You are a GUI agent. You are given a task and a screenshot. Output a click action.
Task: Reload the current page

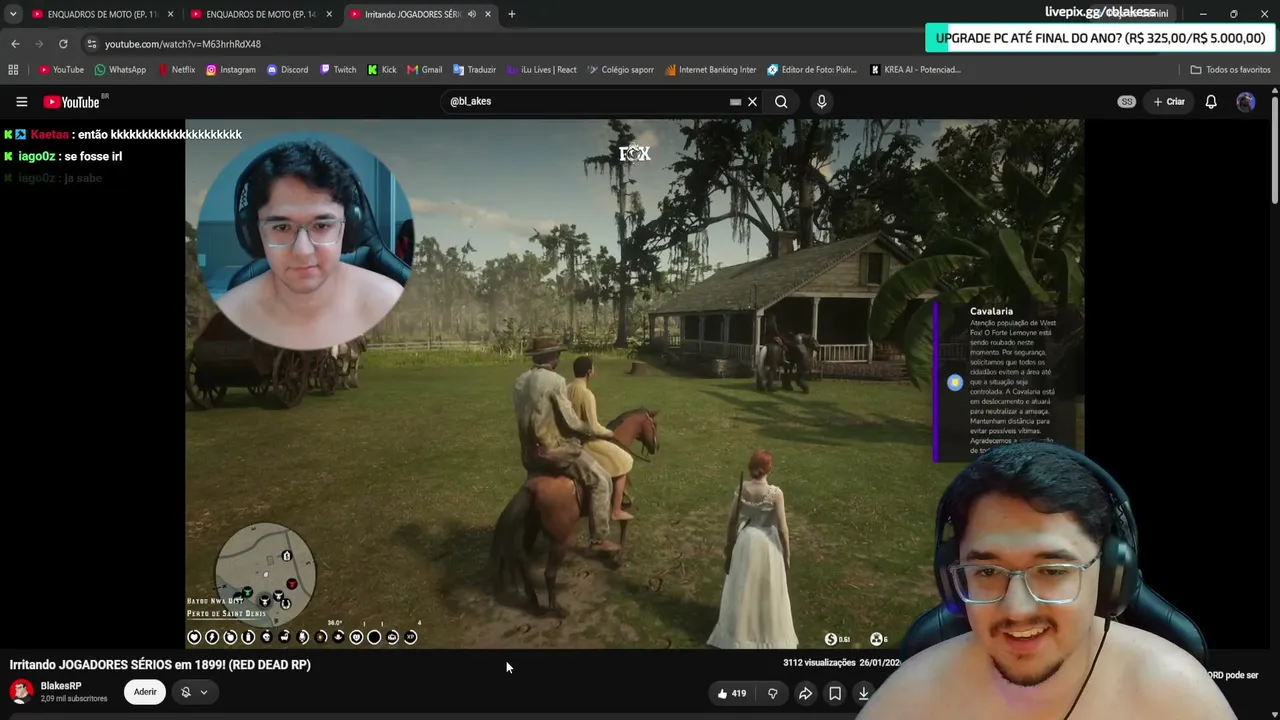point(63,44)
